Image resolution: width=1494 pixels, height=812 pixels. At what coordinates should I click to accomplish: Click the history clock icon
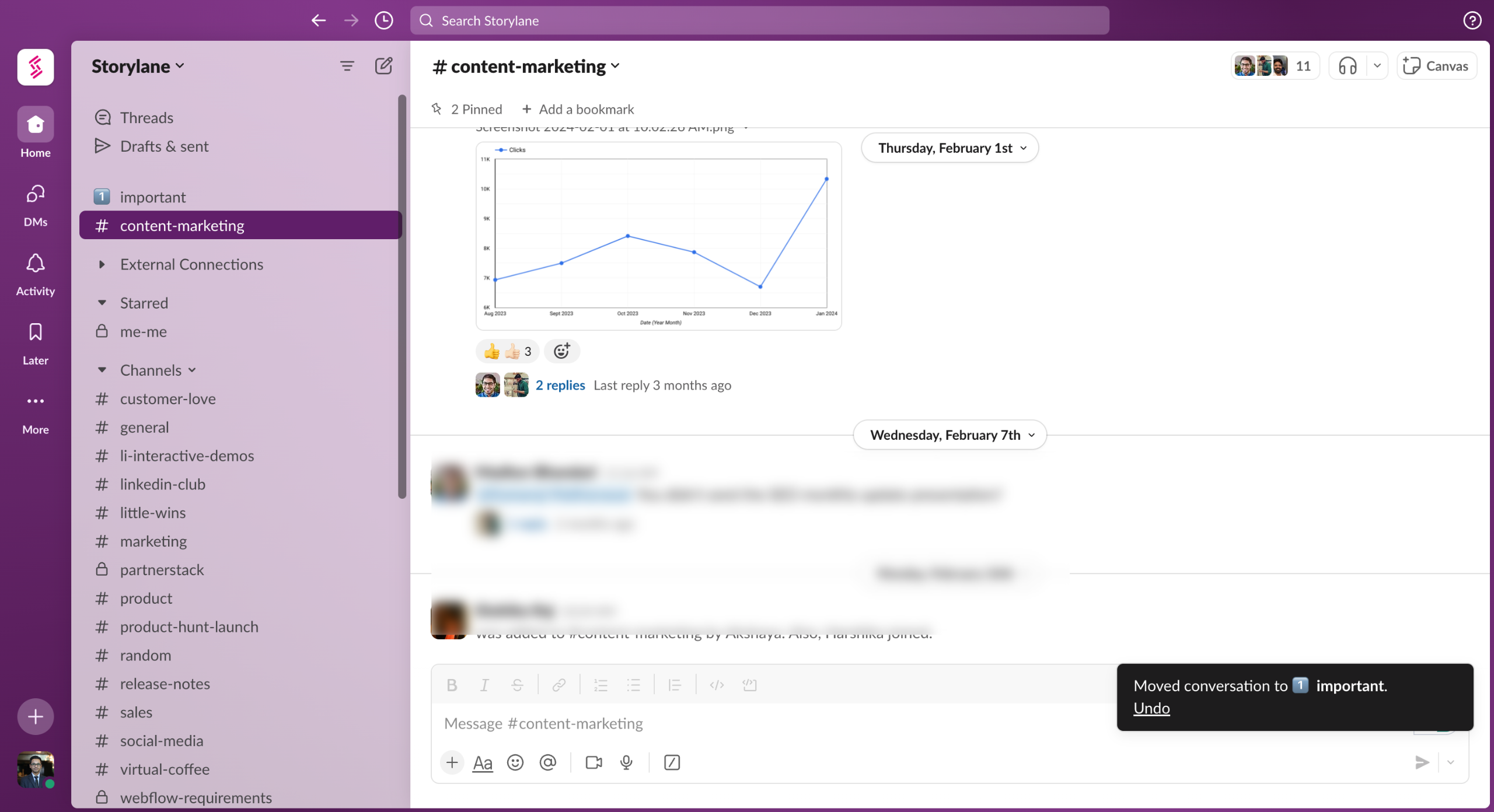click(x=383, y=20)
